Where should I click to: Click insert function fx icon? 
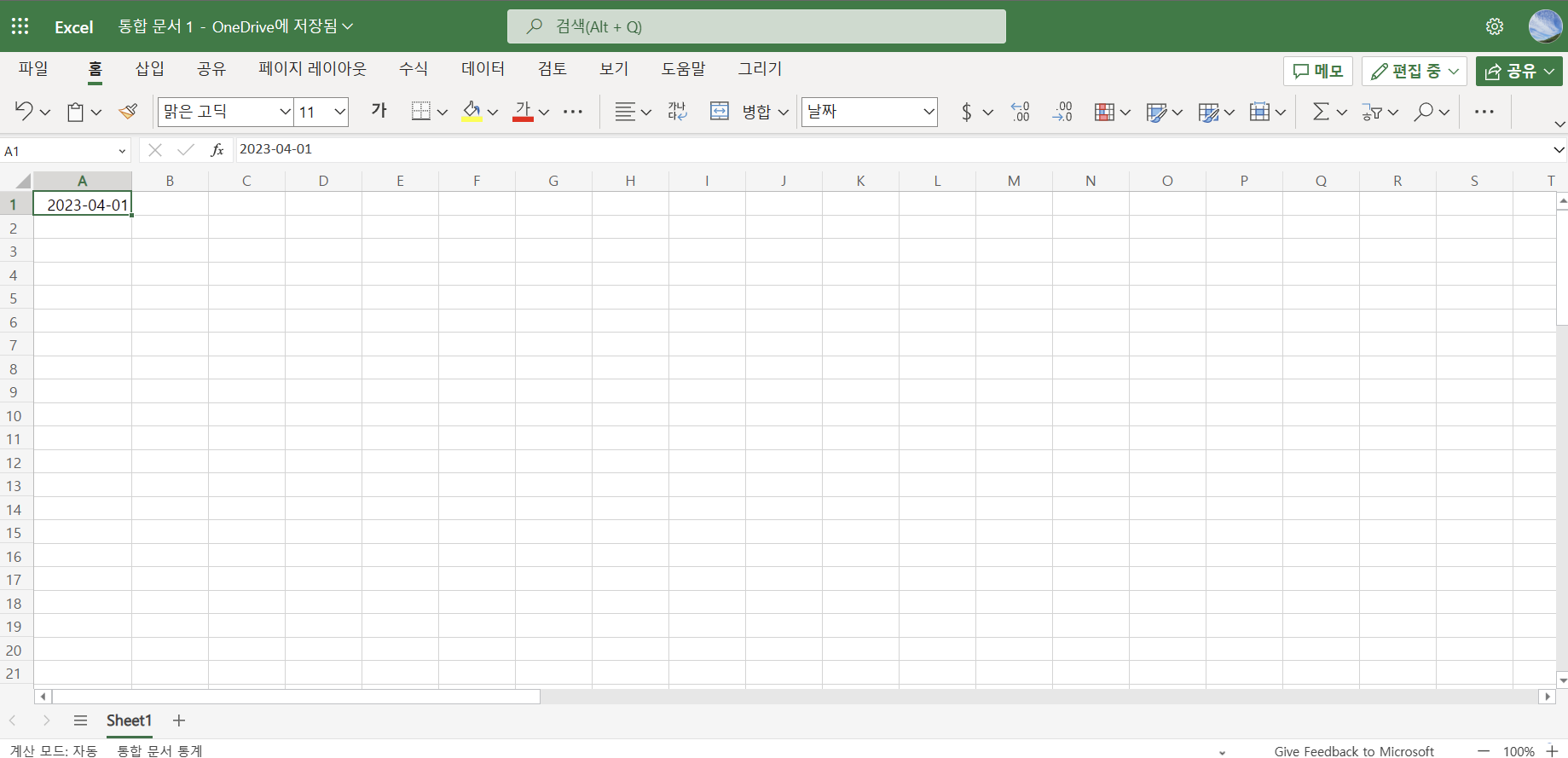(217, 150)
